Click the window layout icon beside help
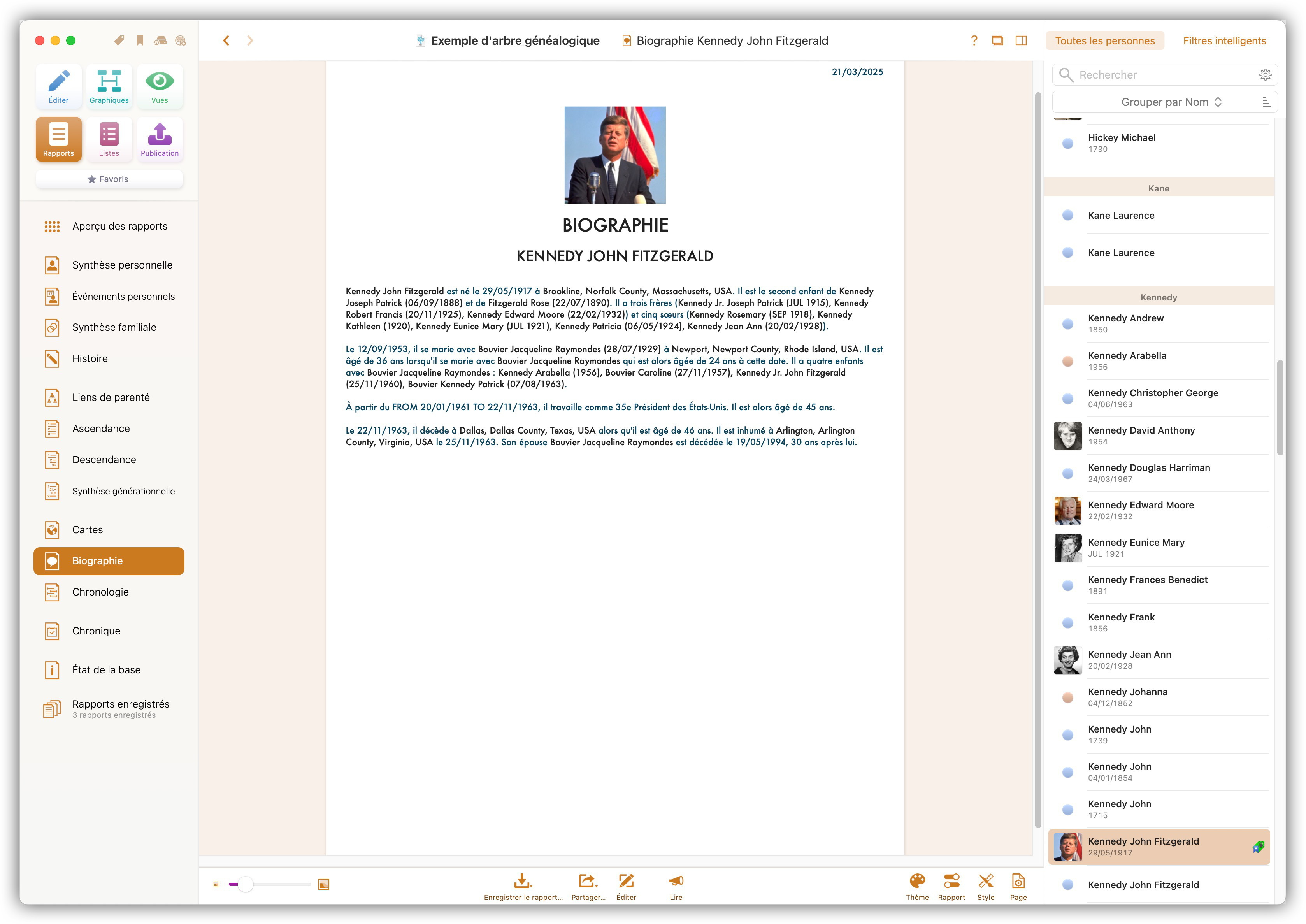Viewport: 1306px width, 924px height. coord(998,40)
